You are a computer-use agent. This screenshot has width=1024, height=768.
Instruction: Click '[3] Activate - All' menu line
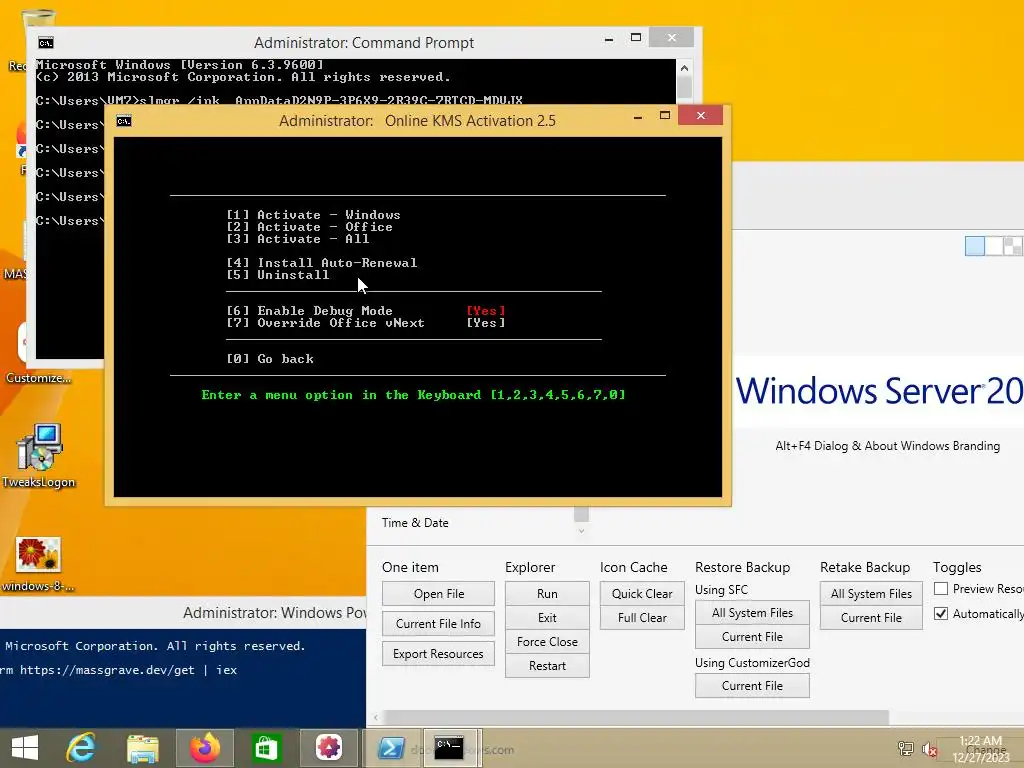tap(298, 239)
